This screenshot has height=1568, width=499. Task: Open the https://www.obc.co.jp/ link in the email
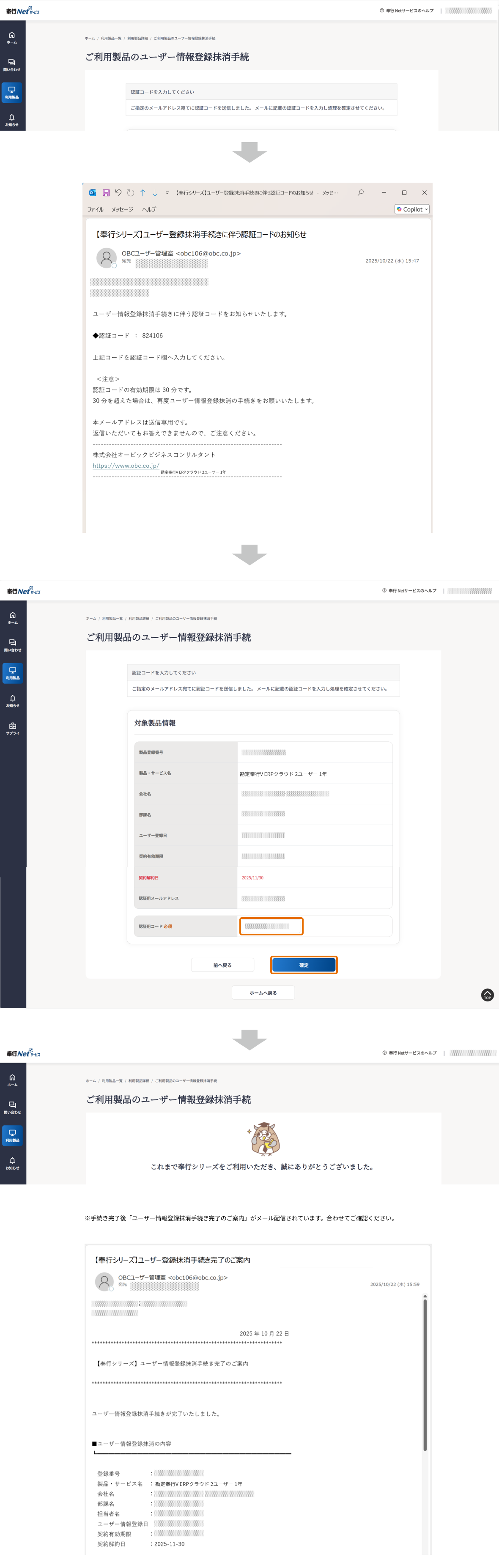point(126,466)
